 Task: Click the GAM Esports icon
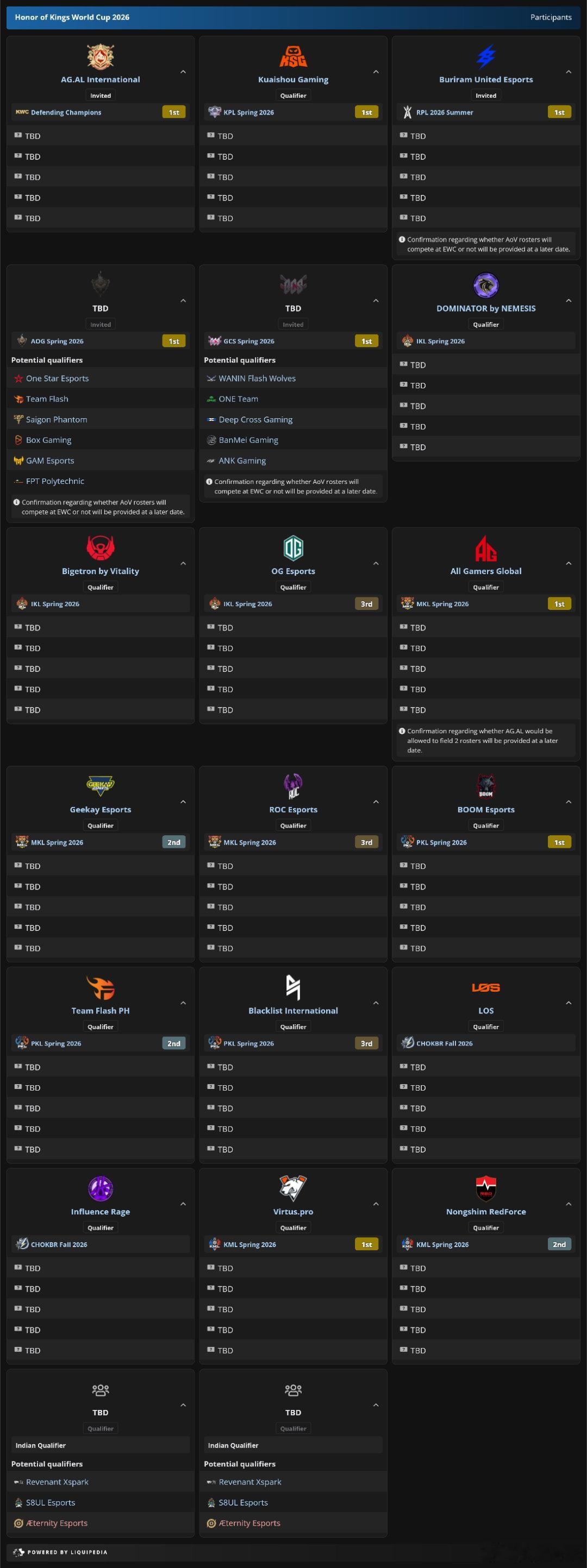[18, 461]
